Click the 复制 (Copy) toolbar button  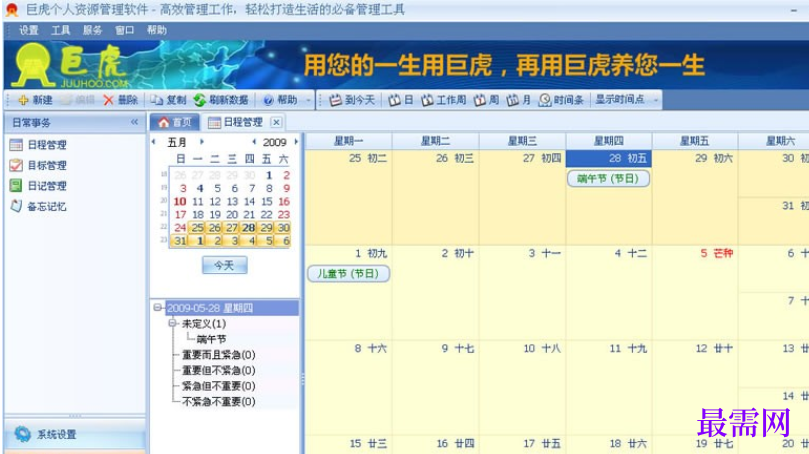pos(169,100)
